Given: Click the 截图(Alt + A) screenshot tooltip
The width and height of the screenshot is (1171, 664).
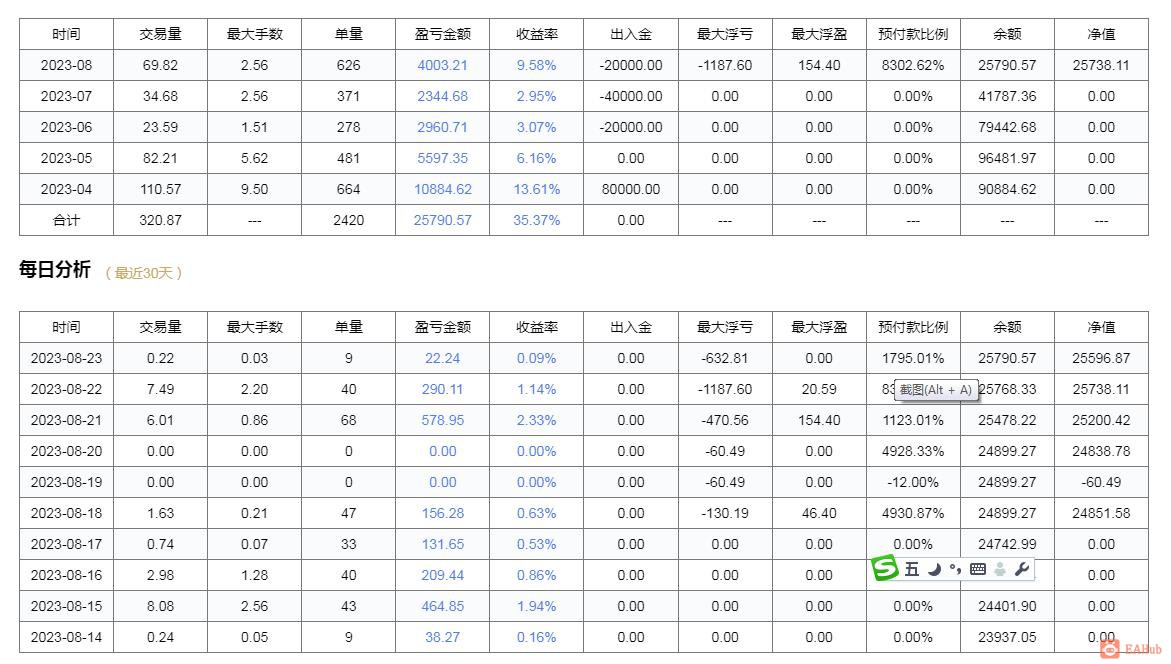Looking at the screenshot, I should [934, 390].
